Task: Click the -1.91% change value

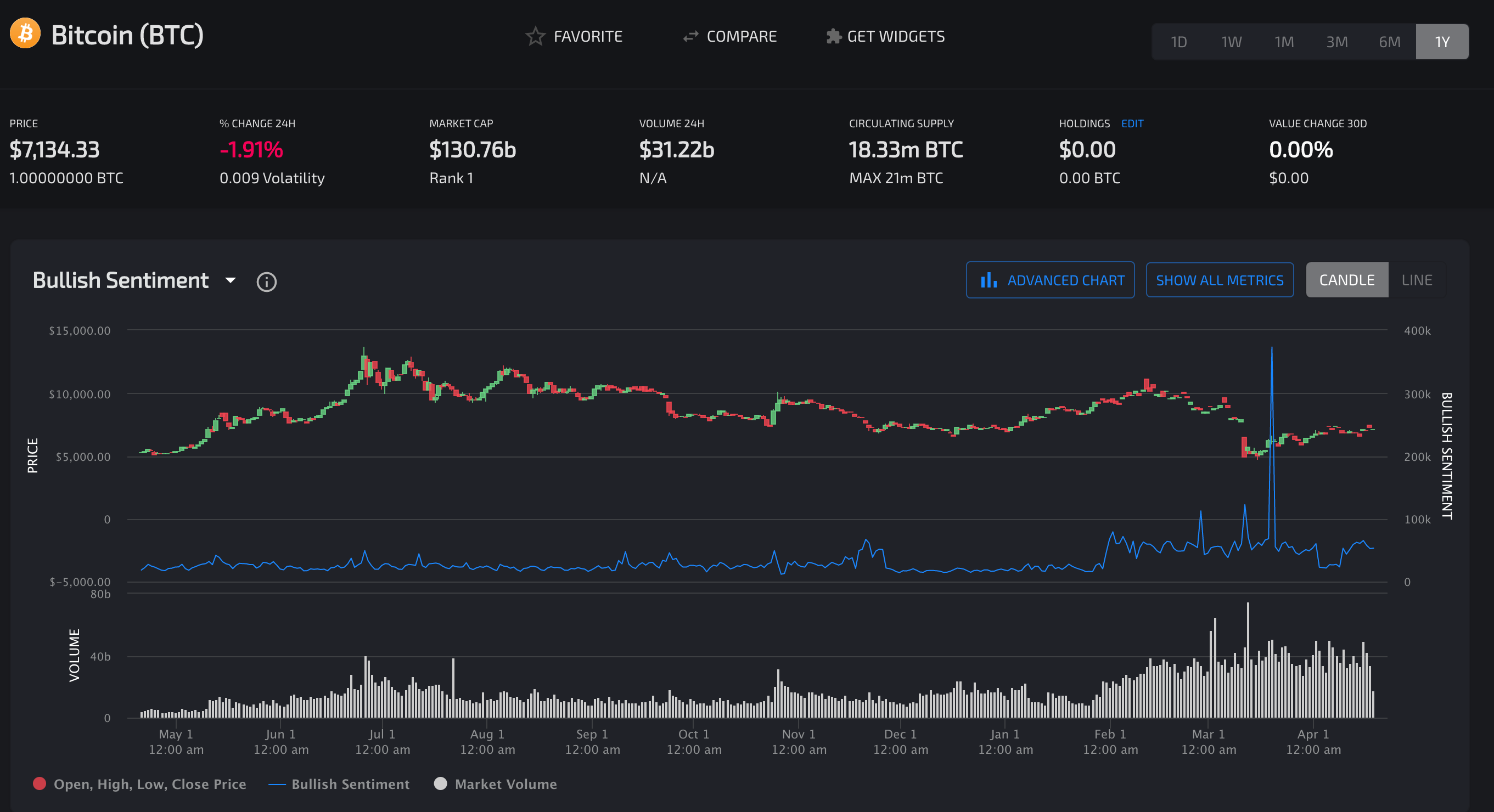Action: [251, 150]
